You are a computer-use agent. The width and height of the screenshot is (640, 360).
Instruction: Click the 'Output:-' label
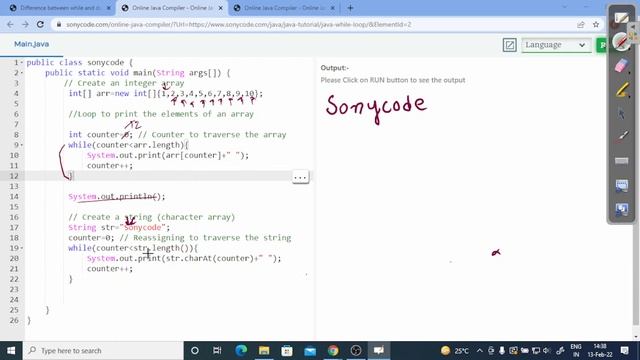[x=335, y=68]
